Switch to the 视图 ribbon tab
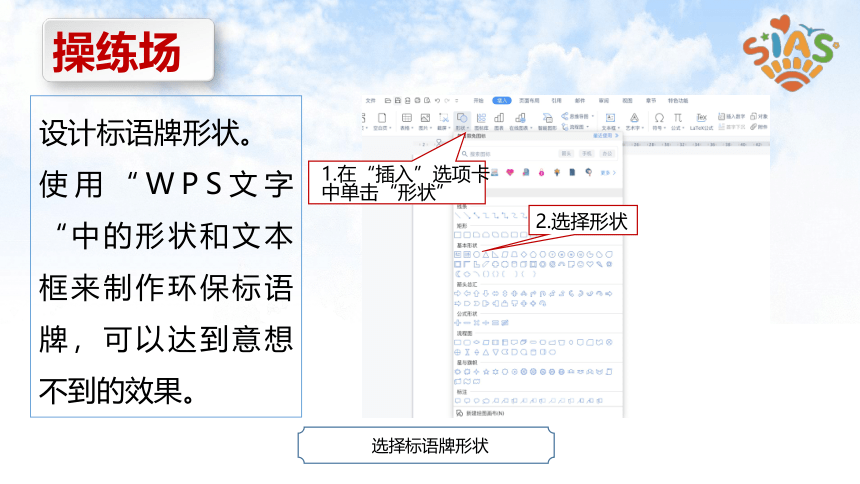Viewport: 860px width, 484px height. [627, 100]
